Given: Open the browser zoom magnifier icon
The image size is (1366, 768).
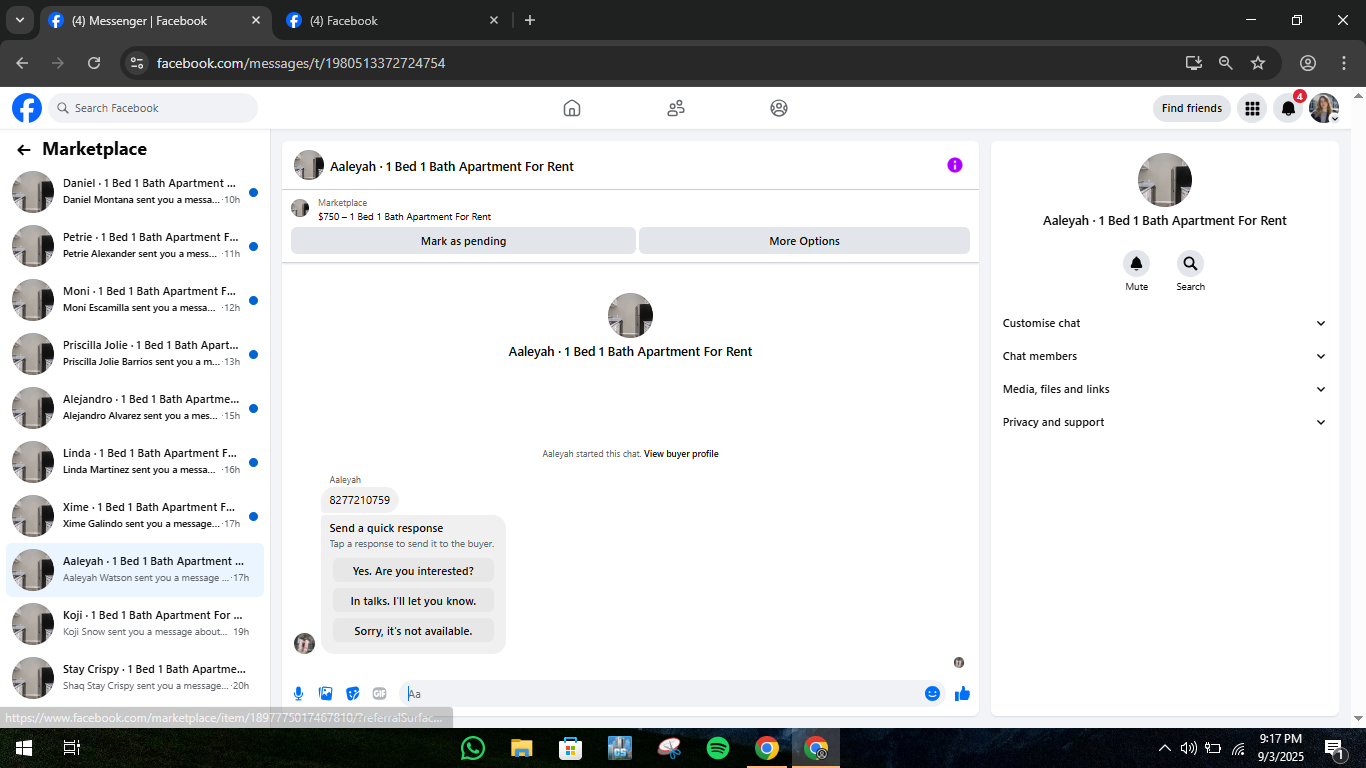Looking at the screenshot, I should pos(1225,63).
